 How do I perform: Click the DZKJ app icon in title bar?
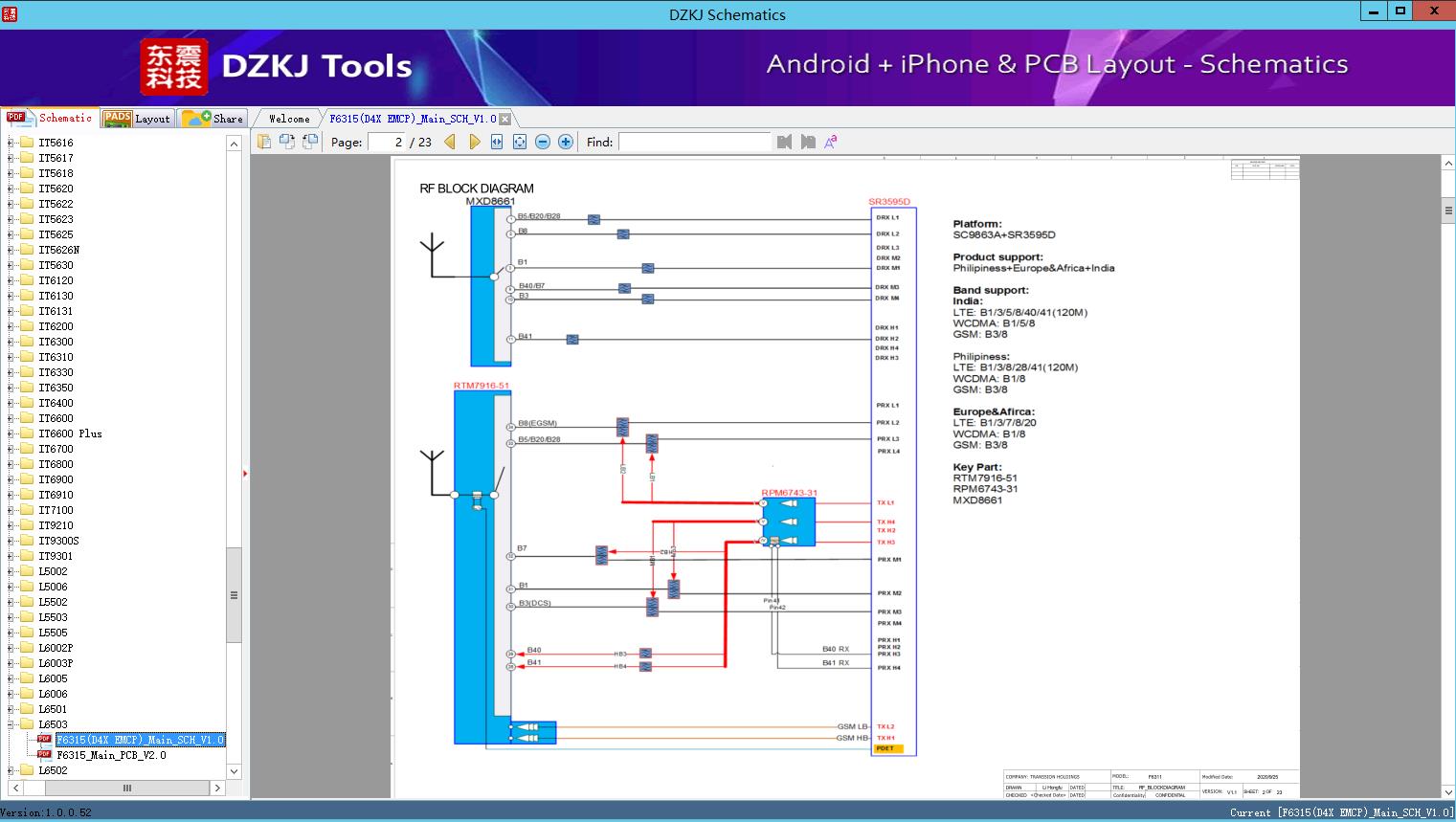point(10,13)
